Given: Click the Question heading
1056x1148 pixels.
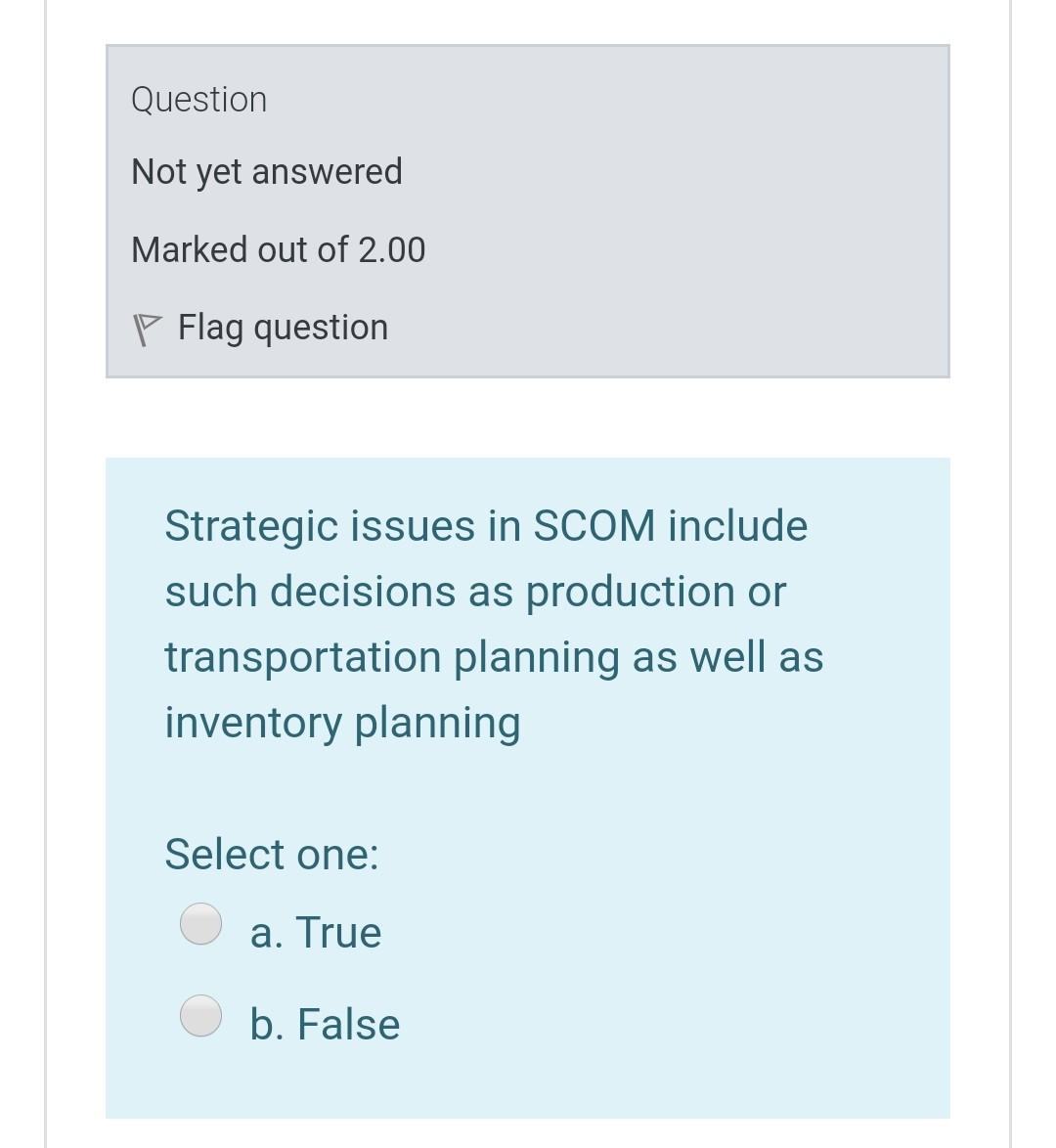Looking at the screenshot, I should 198,99.
